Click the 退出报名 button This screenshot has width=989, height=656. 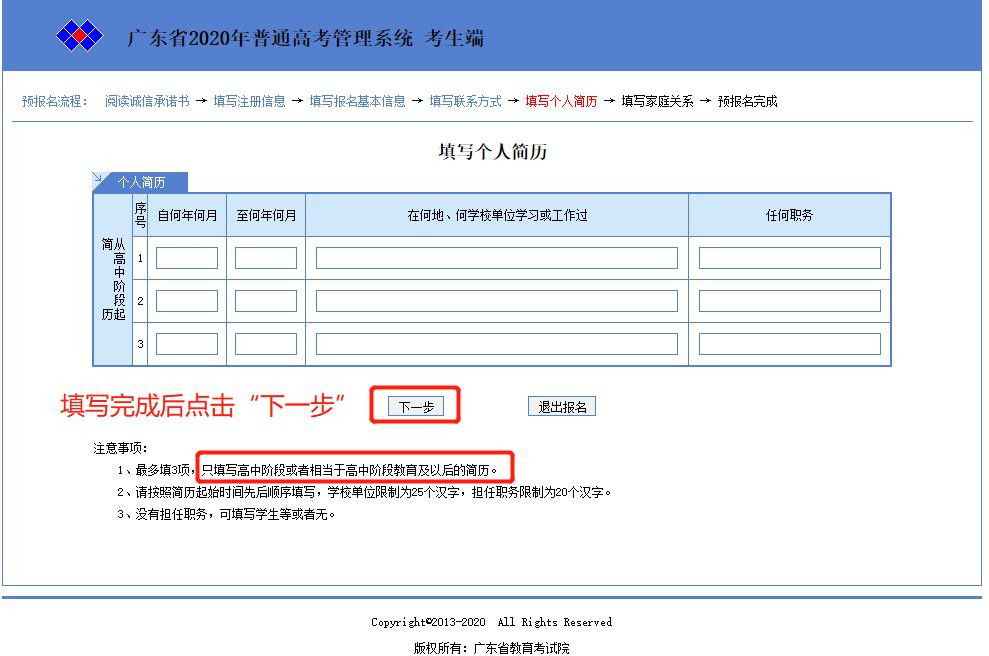562,406
